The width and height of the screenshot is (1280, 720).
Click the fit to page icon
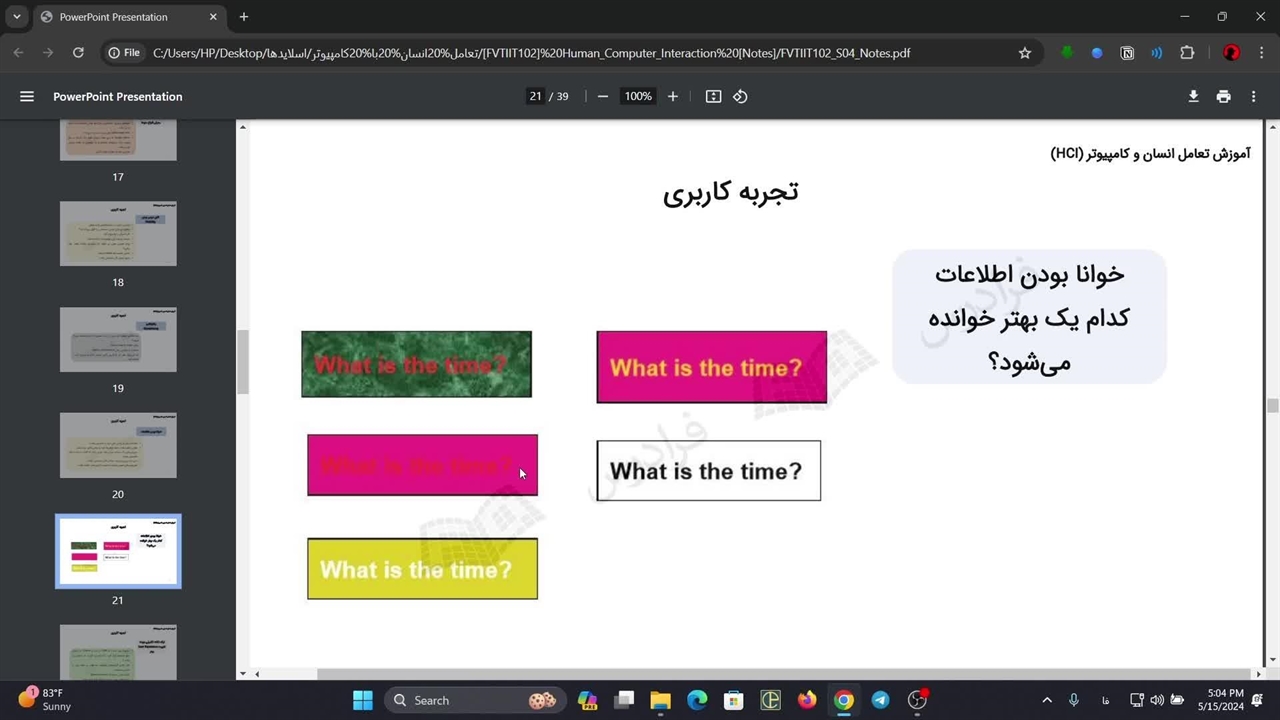713,97
